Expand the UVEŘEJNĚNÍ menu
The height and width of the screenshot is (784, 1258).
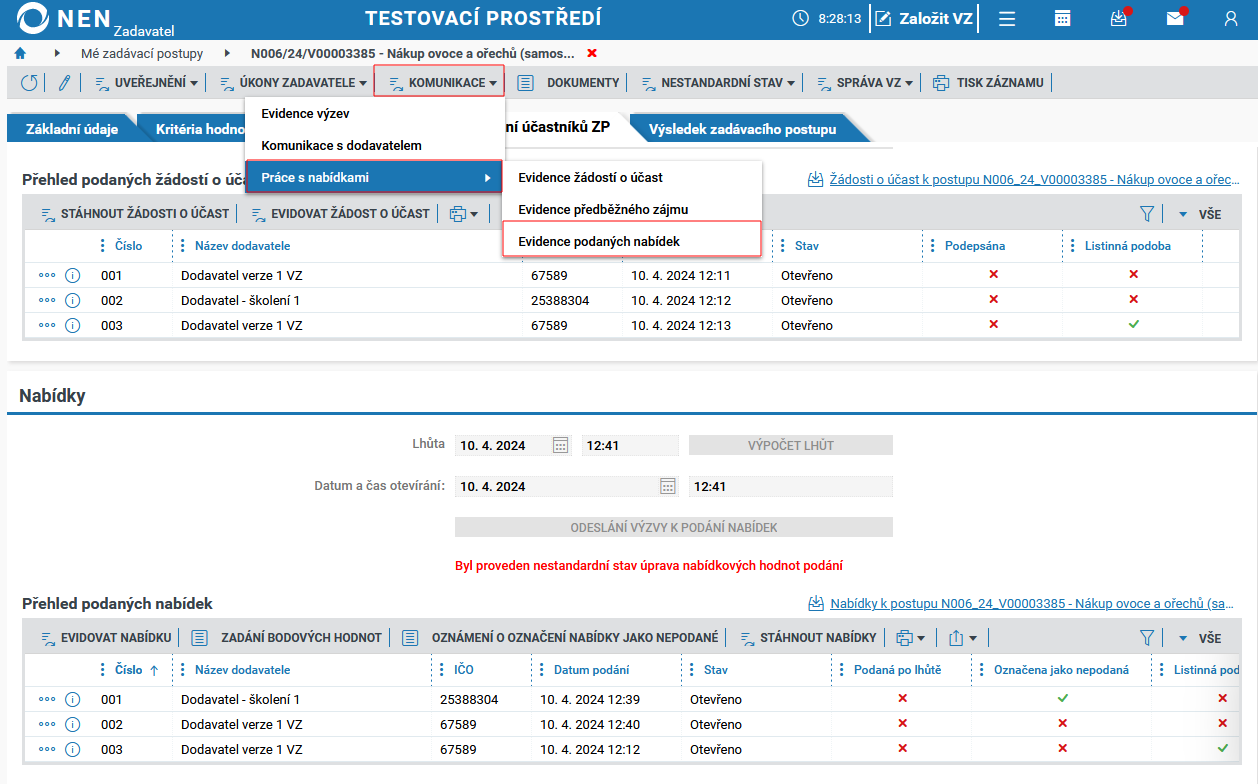click(x=146, y=83)
